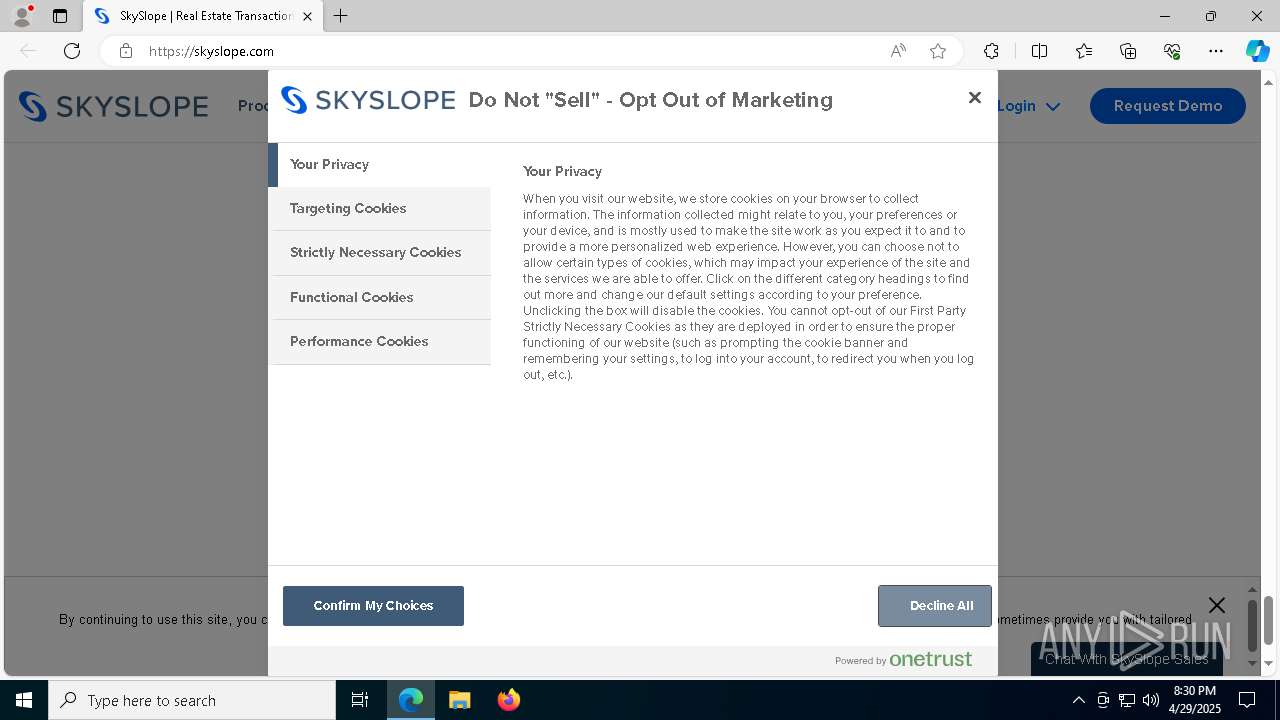Open the notification center icon
The image size is (1280, 720).
pyautogui.click(x=1247, y=700)
